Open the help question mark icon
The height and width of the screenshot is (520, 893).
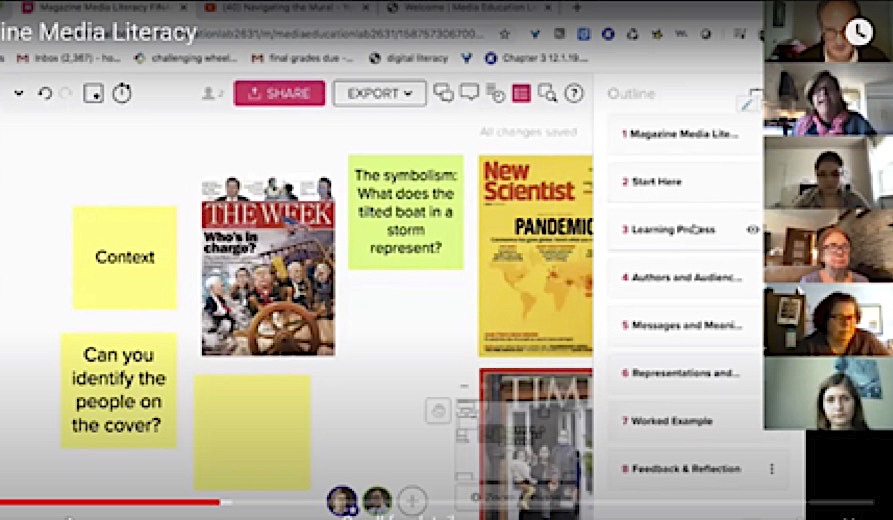click(x=574, y=93)
